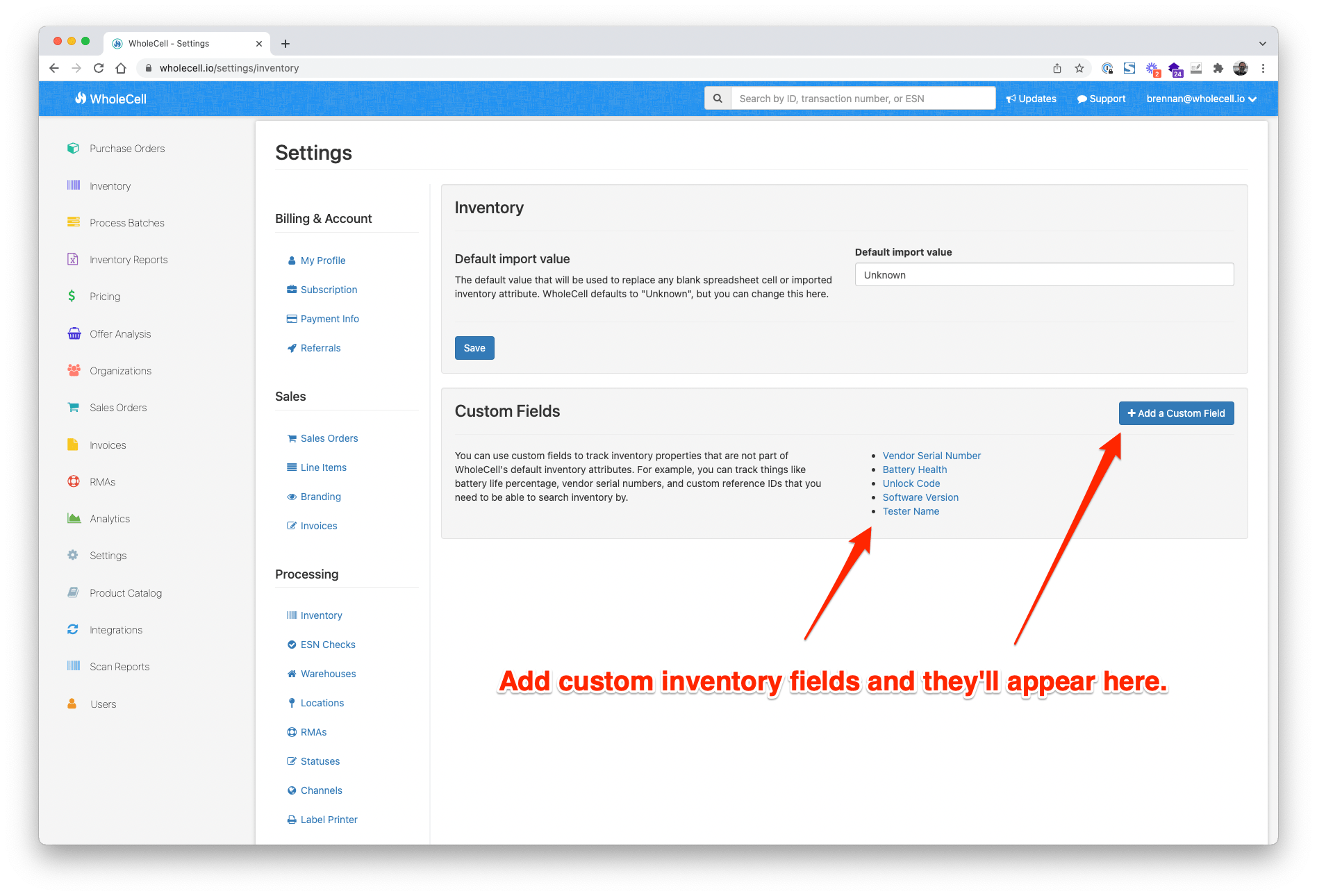This screenshot has width=1317, height=896.
Task: Click the browser back arrow
Action: [x=54, y=68]
